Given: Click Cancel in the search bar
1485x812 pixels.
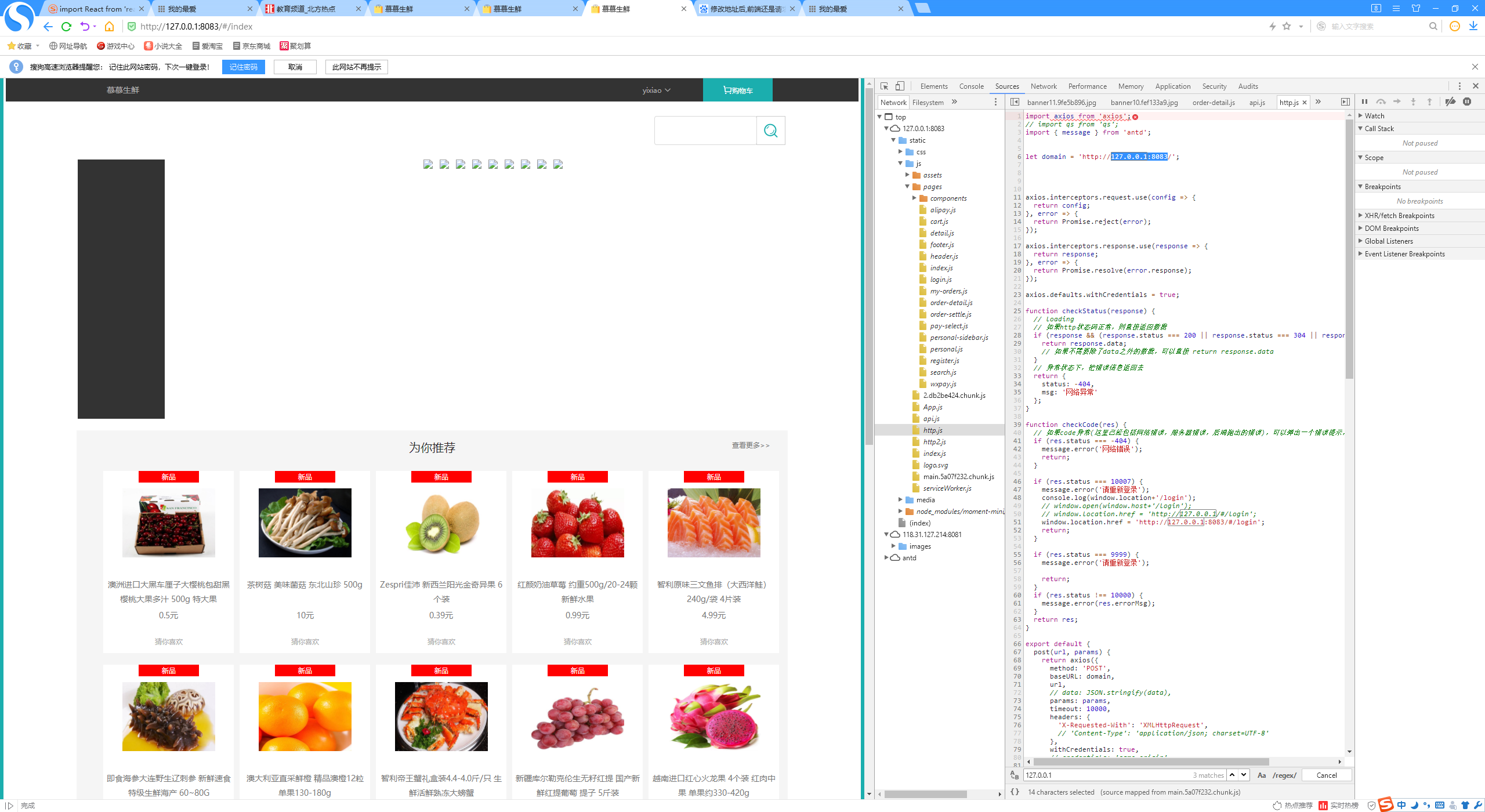Looking at the screenshot, I should tap(1326, 775).
